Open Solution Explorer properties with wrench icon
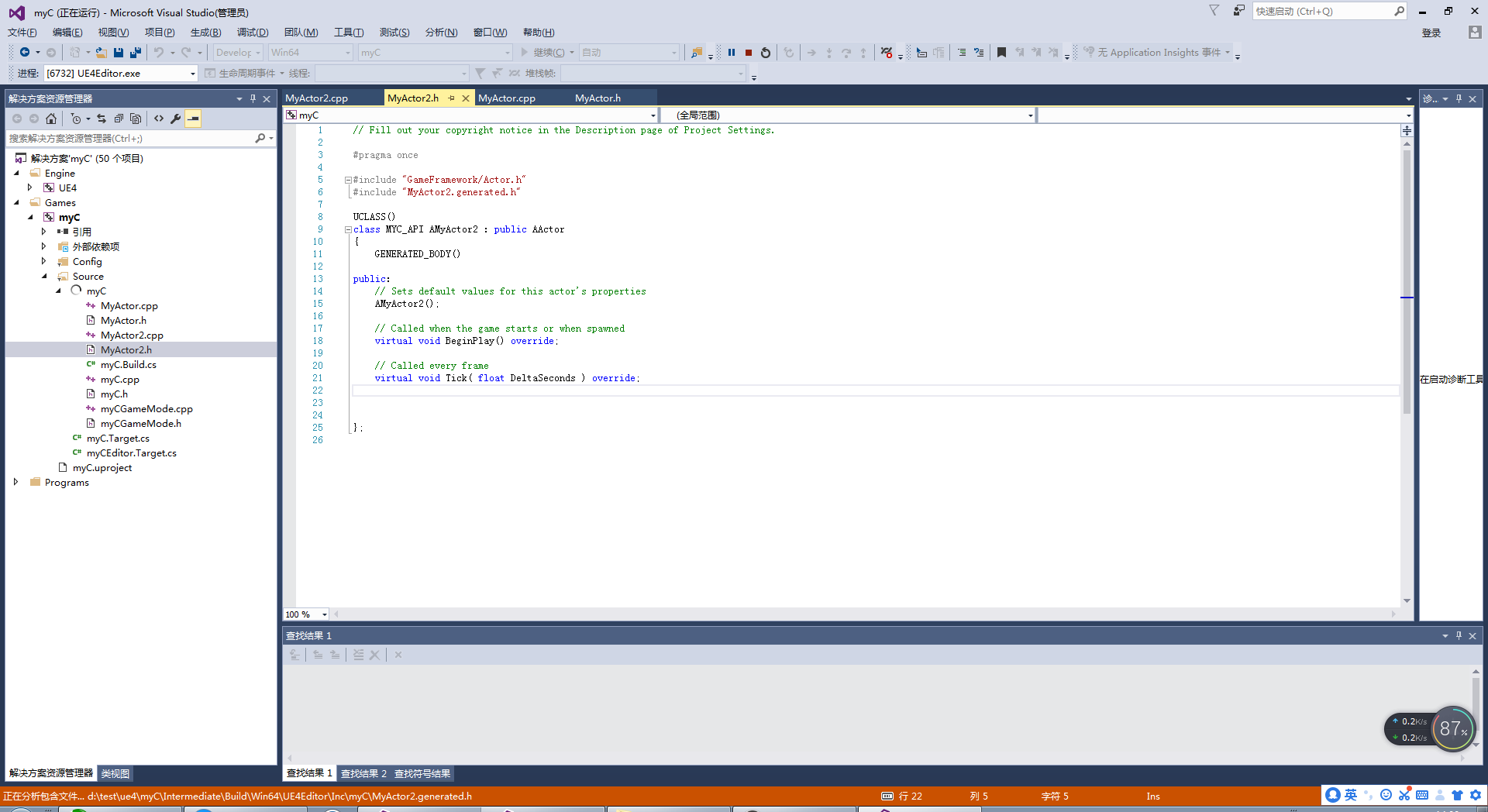Image resolution: width=1488 pixels, height=812 pixels. (x=175, y=119)
